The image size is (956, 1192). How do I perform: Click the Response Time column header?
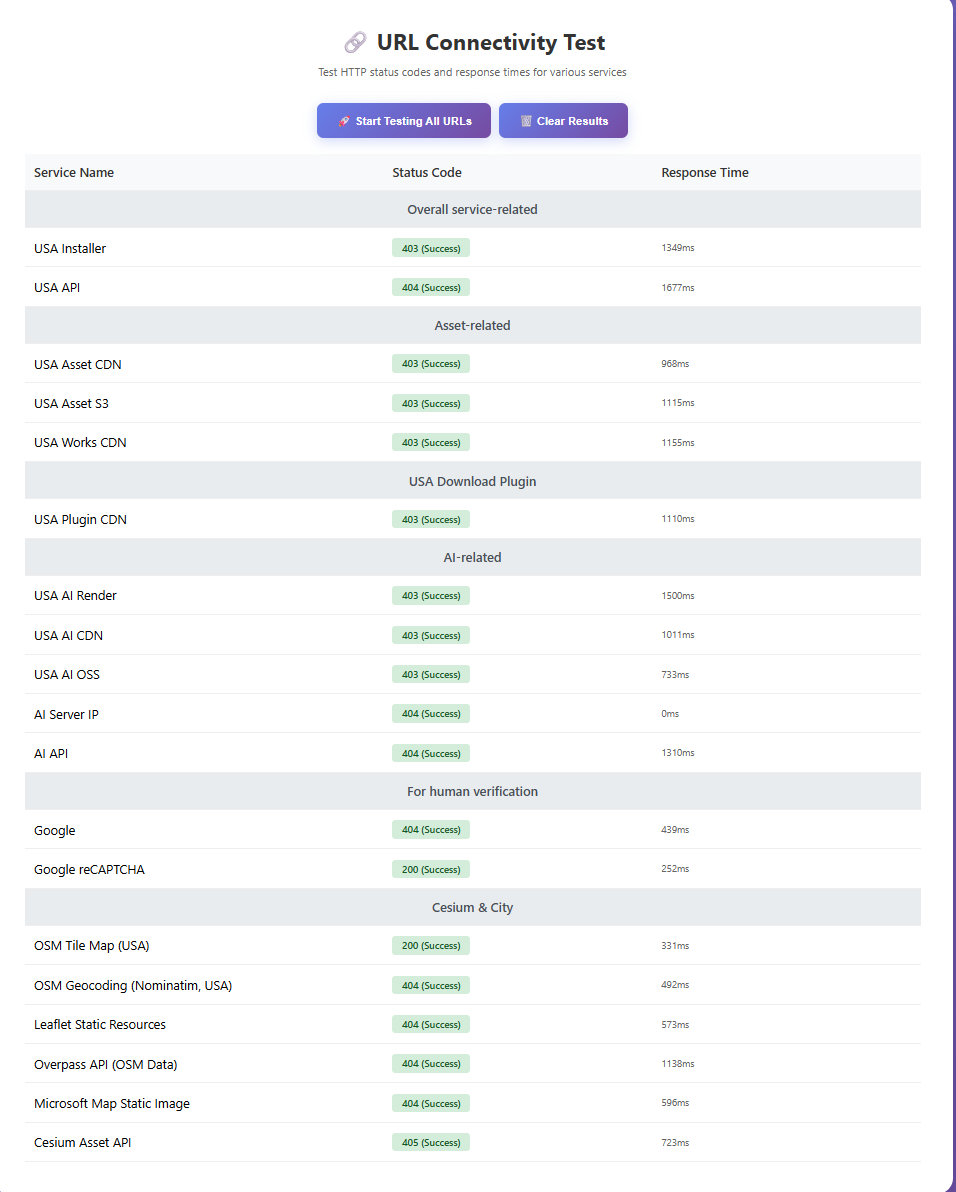(705, 172)
